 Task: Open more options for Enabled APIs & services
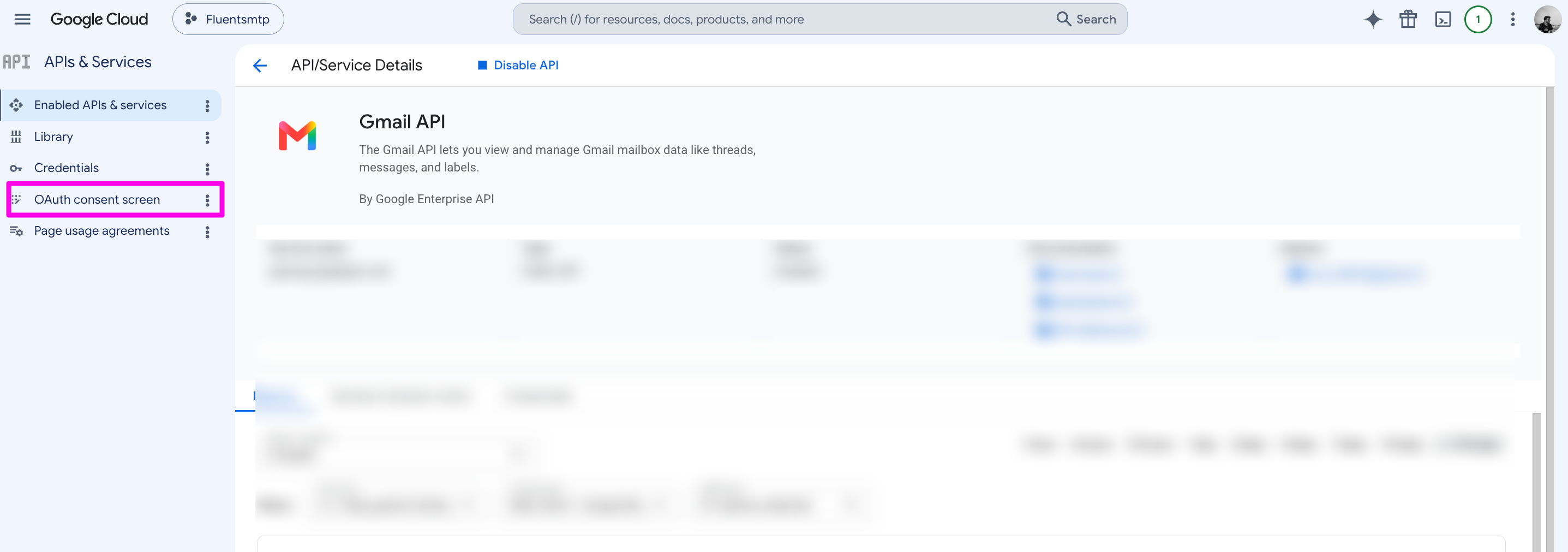(x=207, y=106)
